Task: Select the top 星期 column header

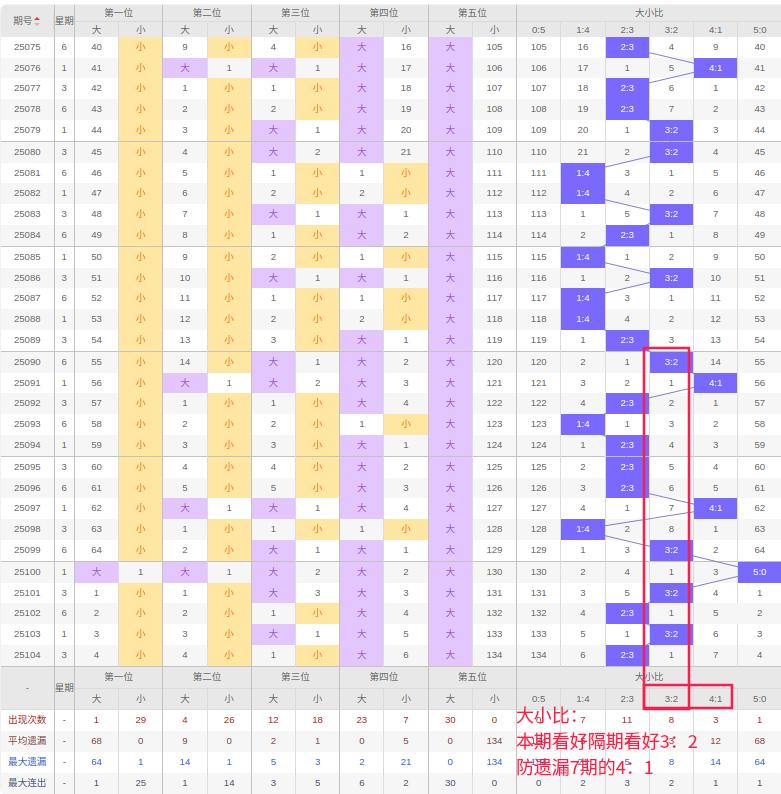Action: tap(64, 21)
